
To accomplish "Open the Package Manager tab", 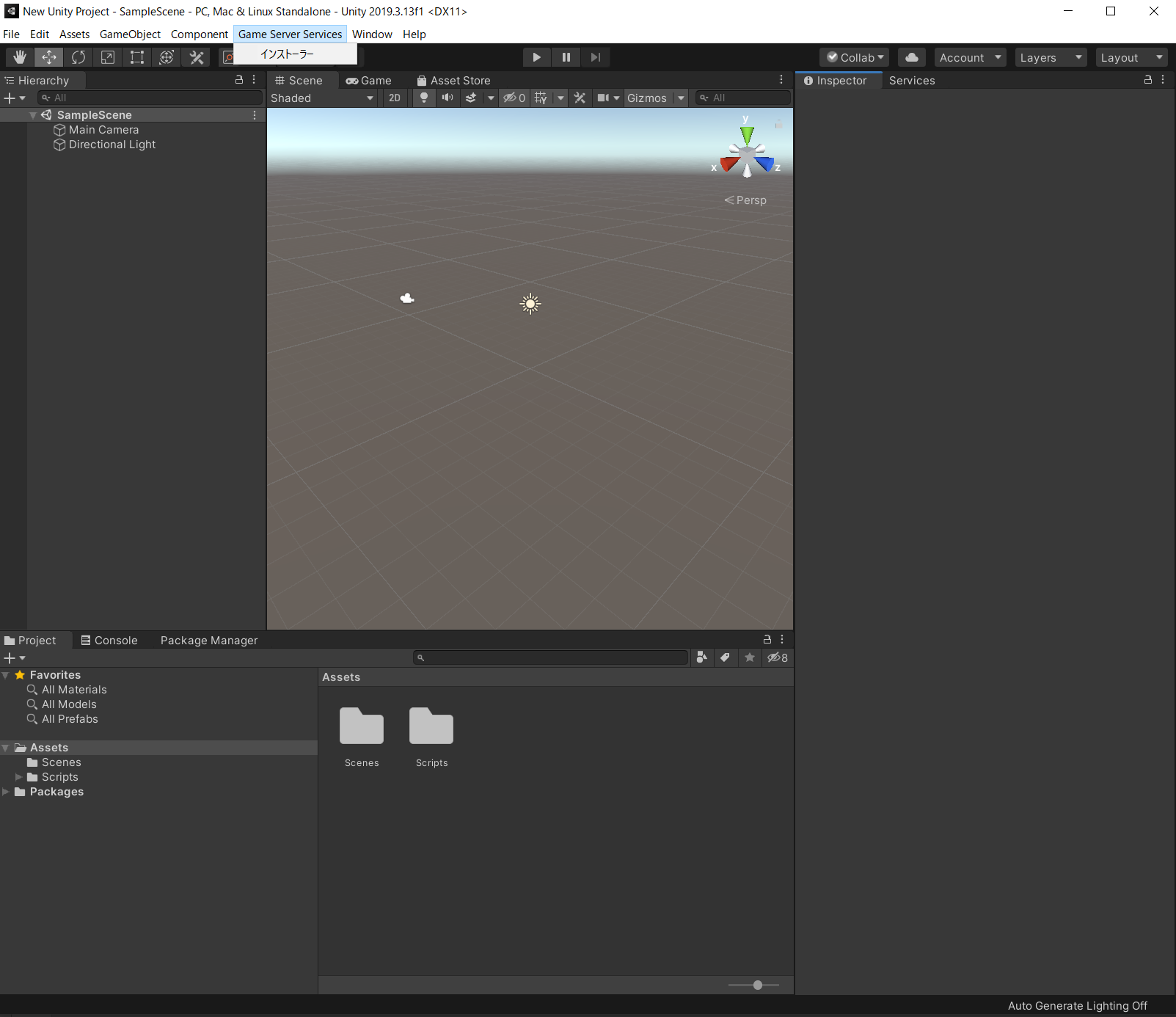I will click(x=209, y=641).
